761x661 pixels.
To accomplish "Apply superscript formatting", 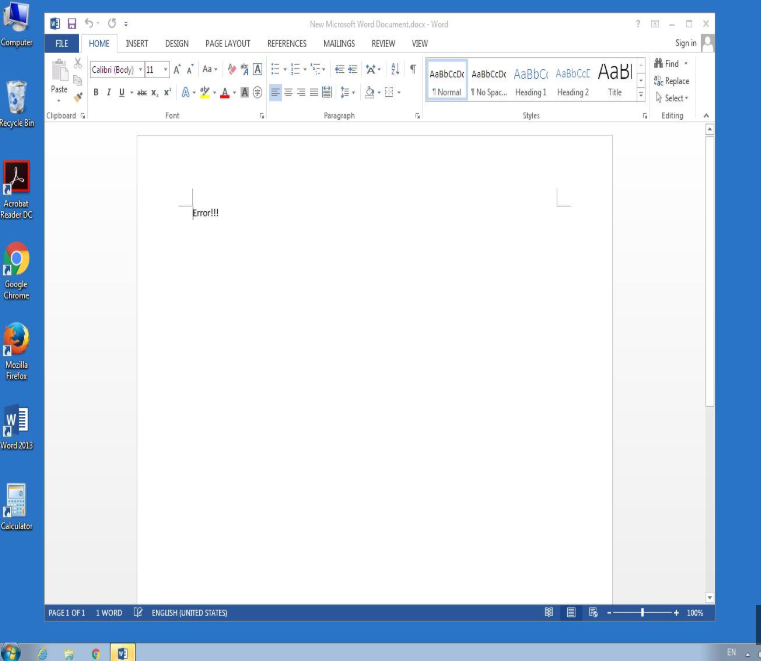I will point(167,92).
